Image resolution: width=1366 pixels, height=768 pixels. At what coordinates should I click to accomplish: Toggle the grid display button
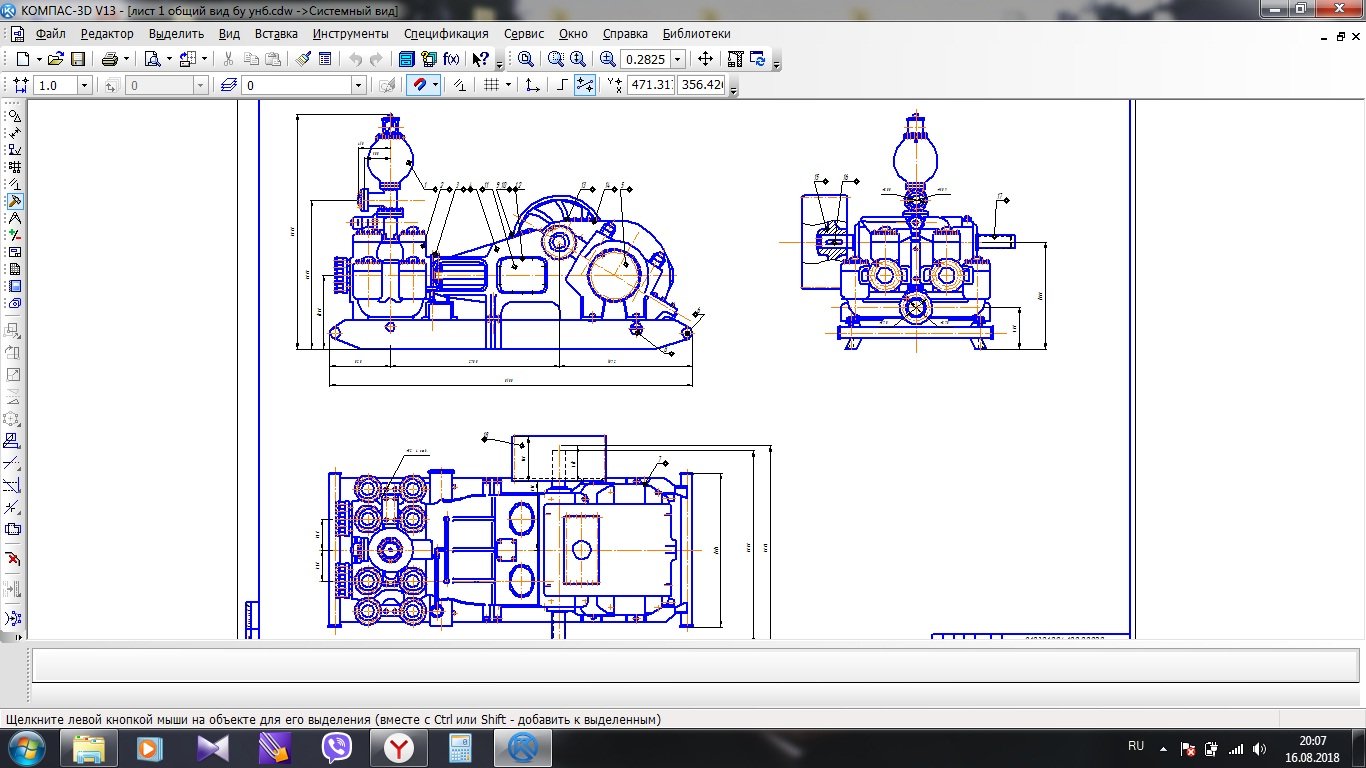pos(491,86)
